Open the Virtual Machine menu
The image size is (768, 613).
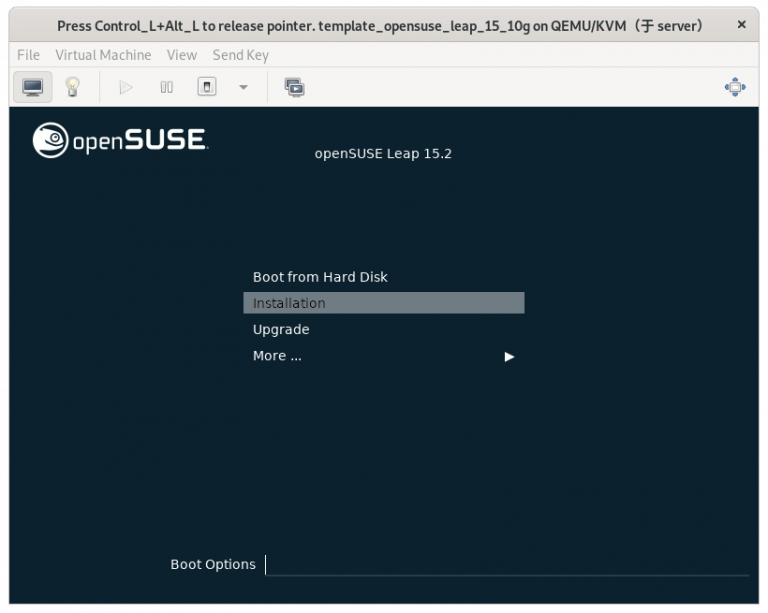point(103,55)
